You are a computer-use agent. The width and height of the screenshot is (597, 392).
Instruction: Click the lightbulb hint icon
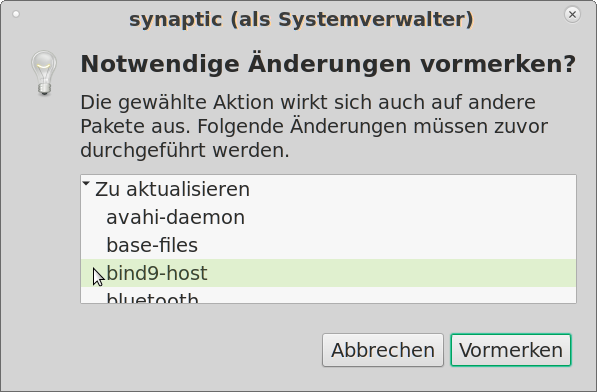point(44,73)
